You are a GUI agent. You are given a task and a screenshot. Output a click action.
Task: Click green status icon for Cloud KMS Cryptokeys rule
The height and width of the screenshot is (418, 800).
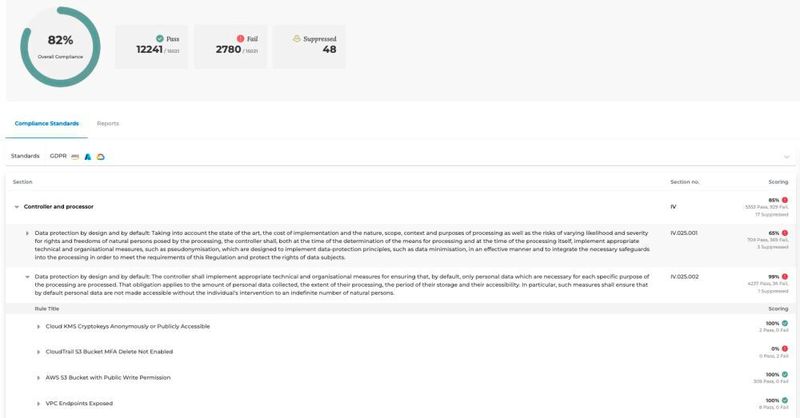coord(785,323)
